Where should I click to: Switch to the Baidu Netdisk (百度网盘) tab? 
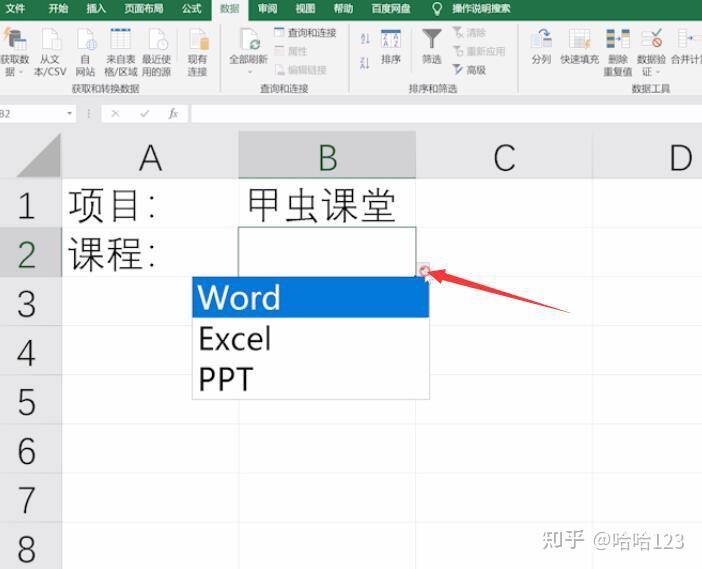(x=391, y=9)
